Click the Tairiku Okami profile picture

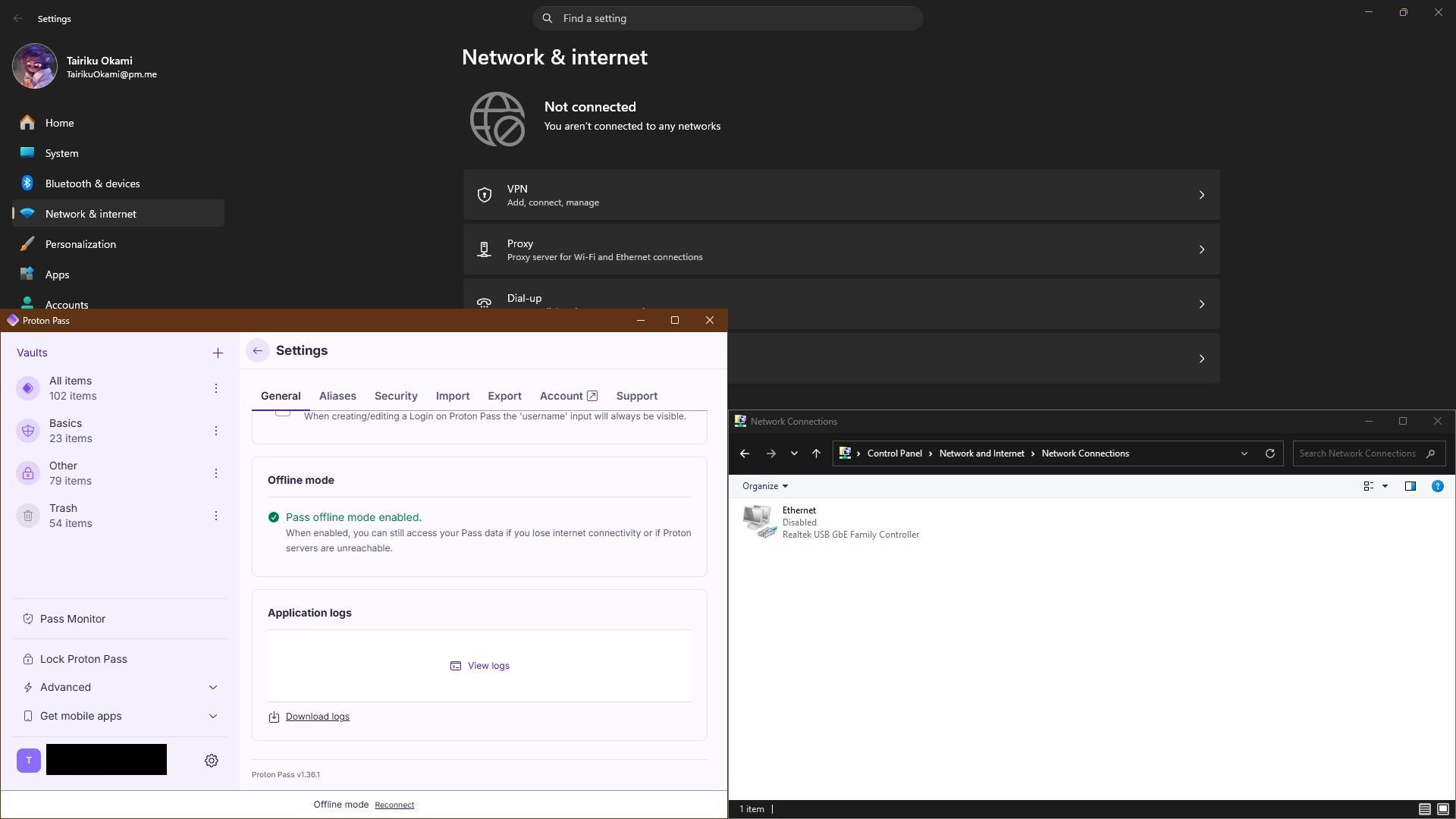35,66
